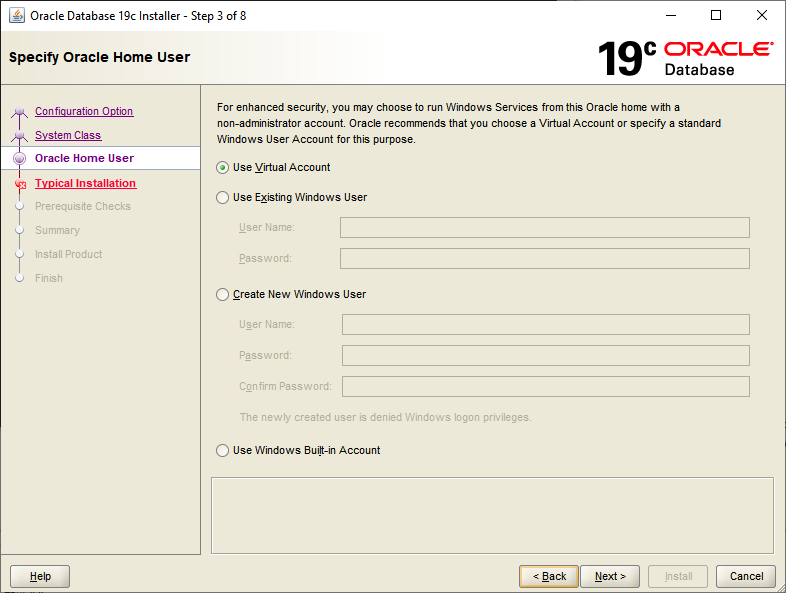Click the Oracle 19c Database logo

[x=685, y=58]
